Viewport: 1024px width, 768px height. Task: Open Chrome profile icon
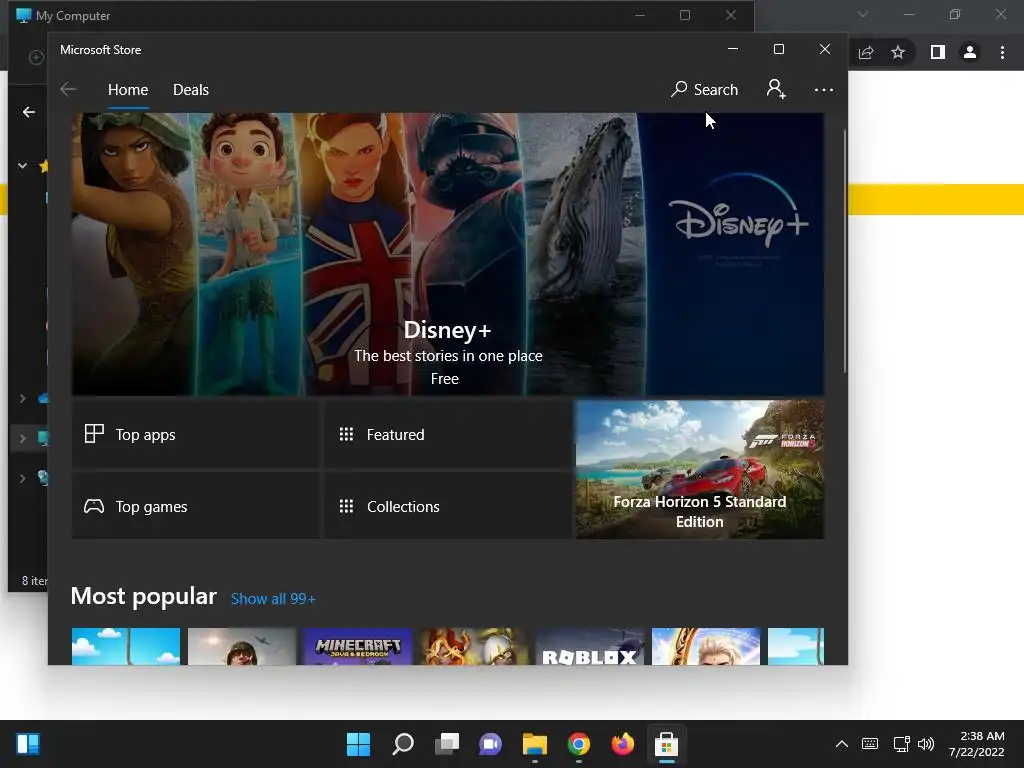click(x=970, y=52)
